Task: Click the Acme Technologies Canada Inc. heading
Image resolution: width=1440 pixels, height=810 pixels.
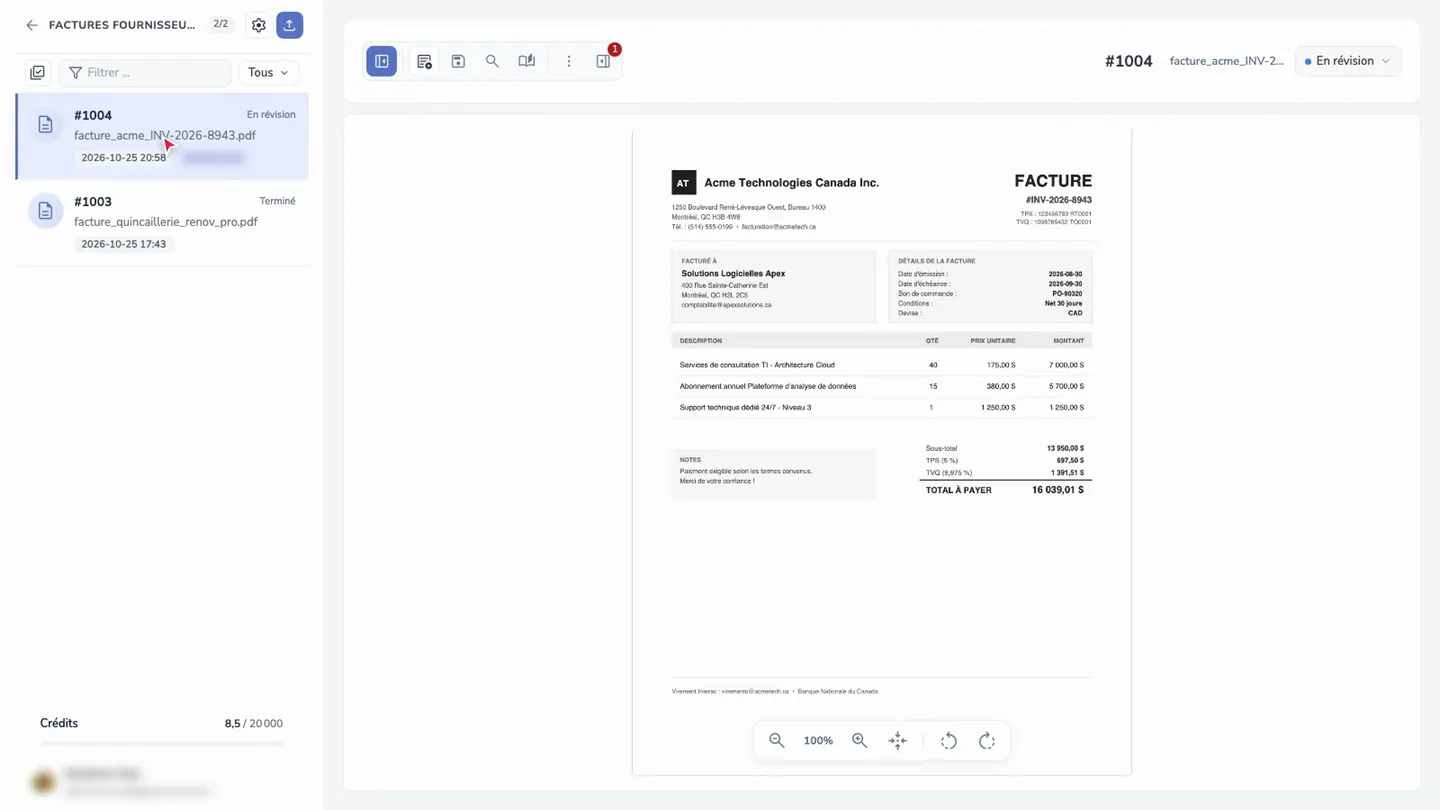Action: 792,183
